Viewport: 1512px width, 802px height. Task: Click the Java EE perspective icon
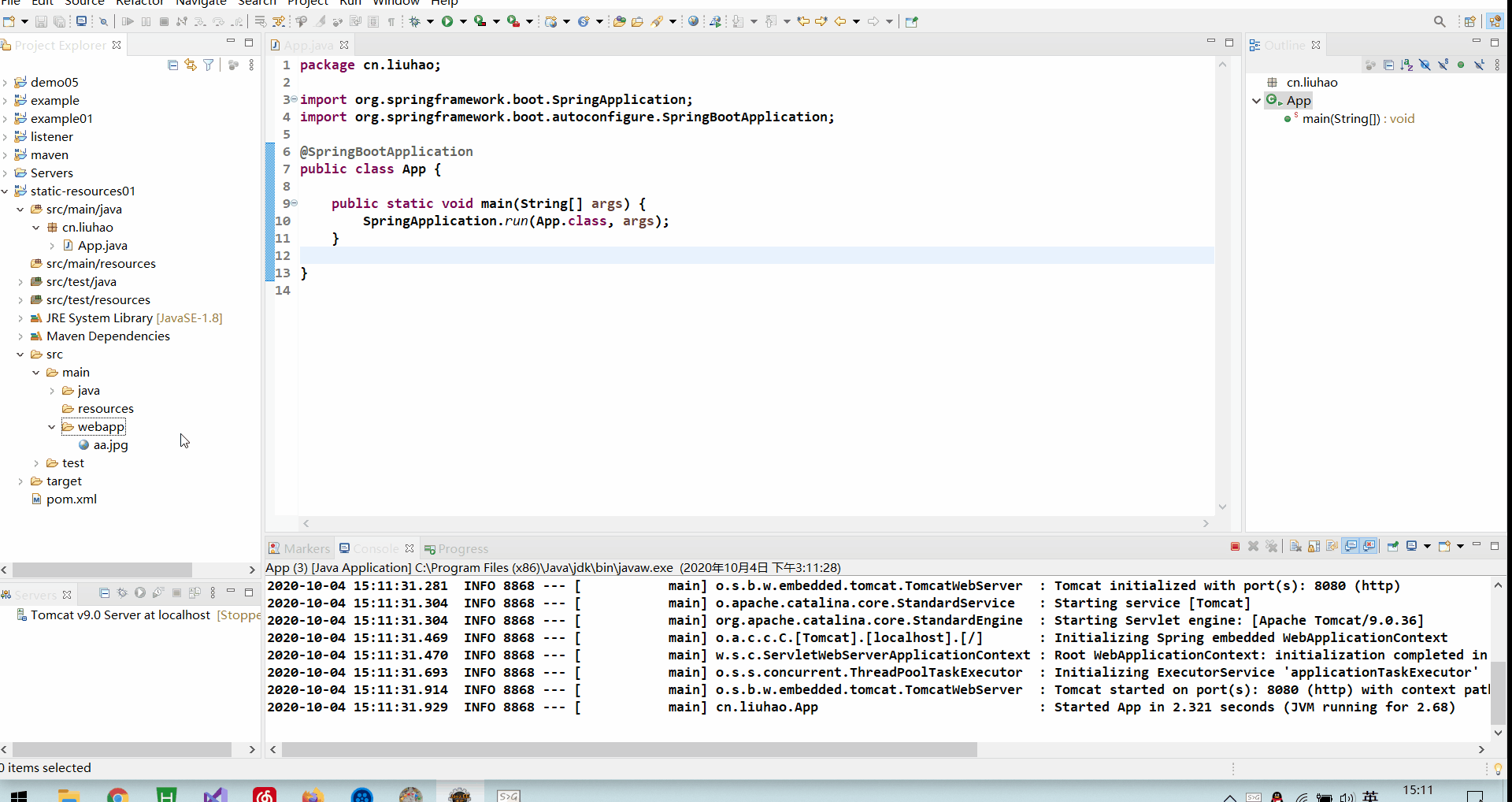point(1495,21)
